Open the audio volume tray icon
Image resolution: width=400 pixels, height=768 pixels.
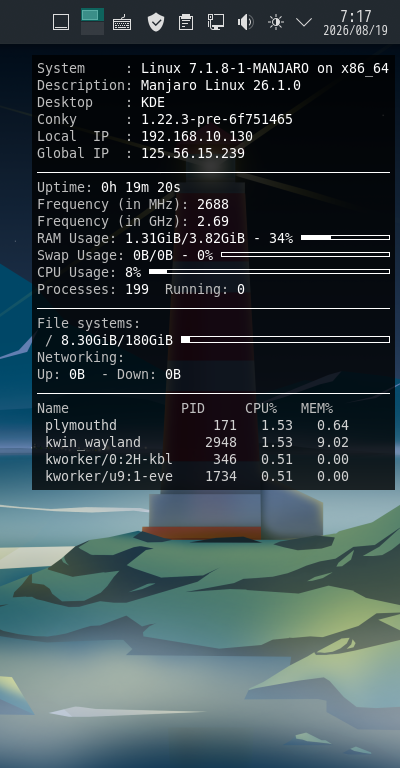click(x=245, y=22)
